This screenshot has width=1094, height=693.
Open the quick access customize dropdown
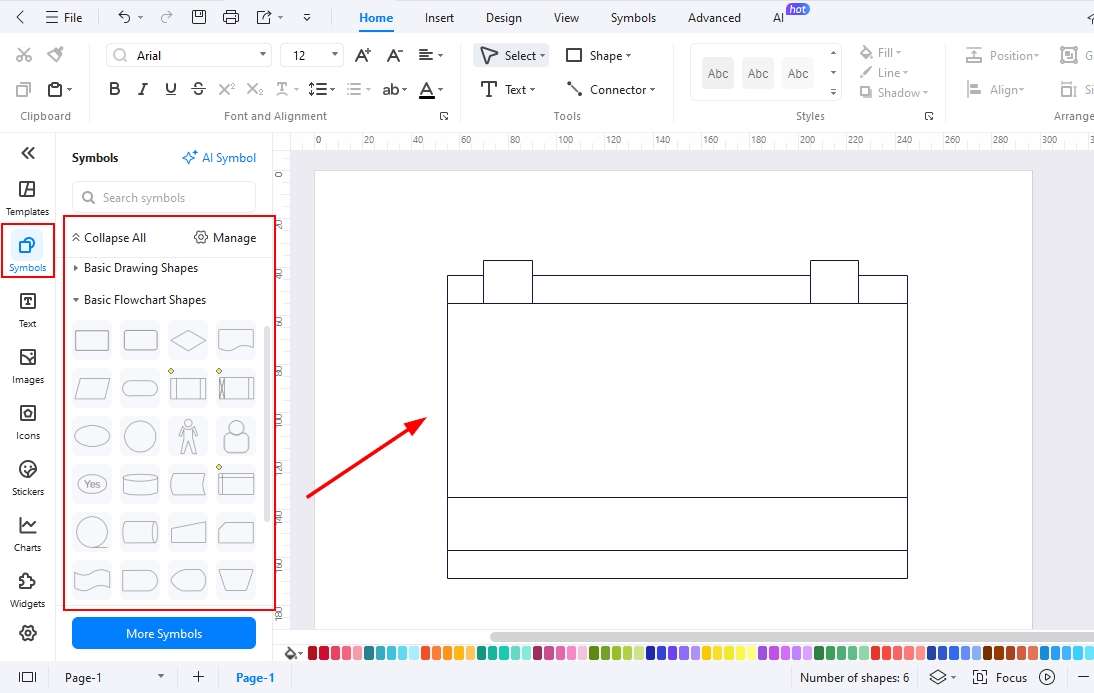307,17
